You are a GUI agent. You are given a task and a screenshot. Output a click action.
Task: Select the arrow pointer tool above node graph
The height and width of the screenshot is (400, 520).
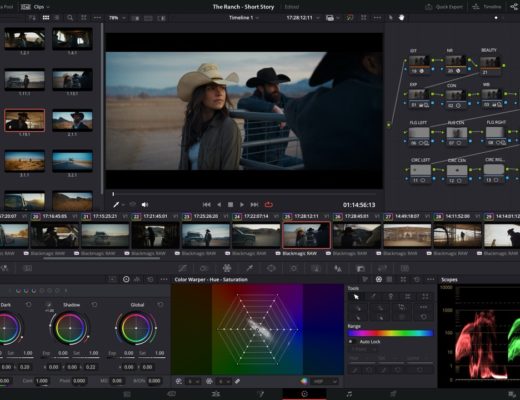click(391, 18)
